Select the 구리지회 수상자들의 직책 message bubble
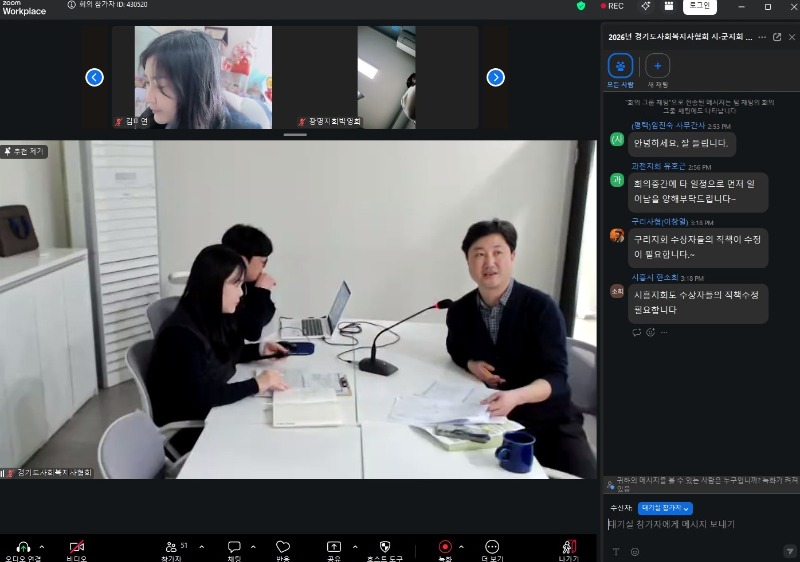 pos(698,247)
